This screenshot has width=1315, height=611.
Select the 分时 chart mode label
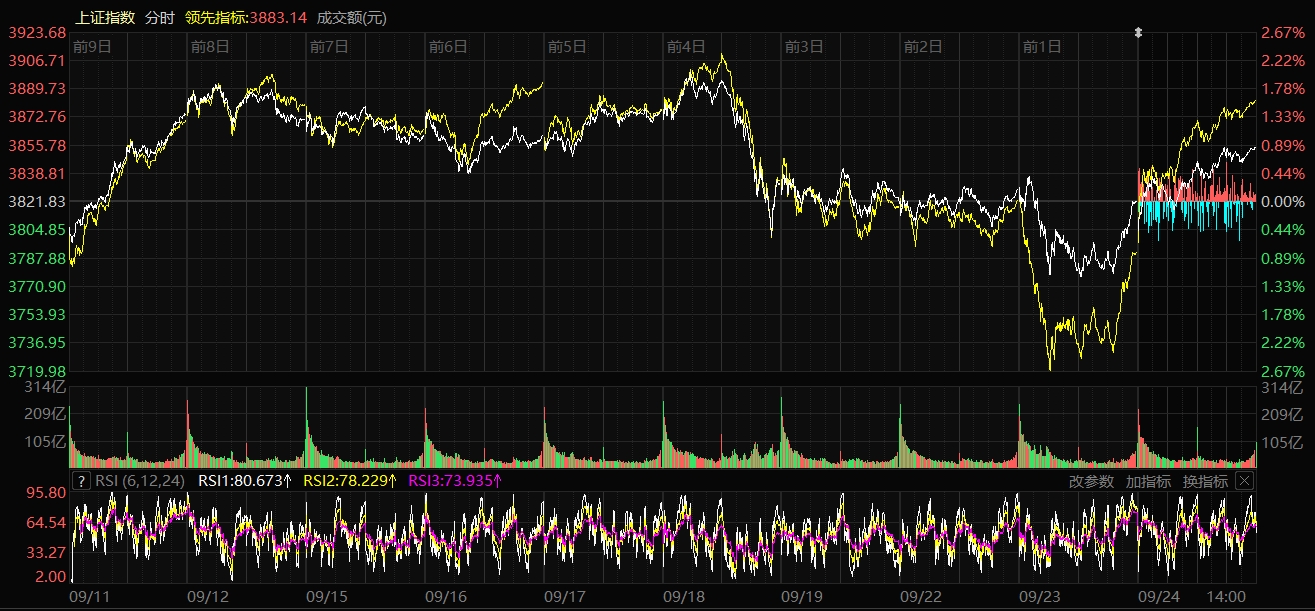159,17
